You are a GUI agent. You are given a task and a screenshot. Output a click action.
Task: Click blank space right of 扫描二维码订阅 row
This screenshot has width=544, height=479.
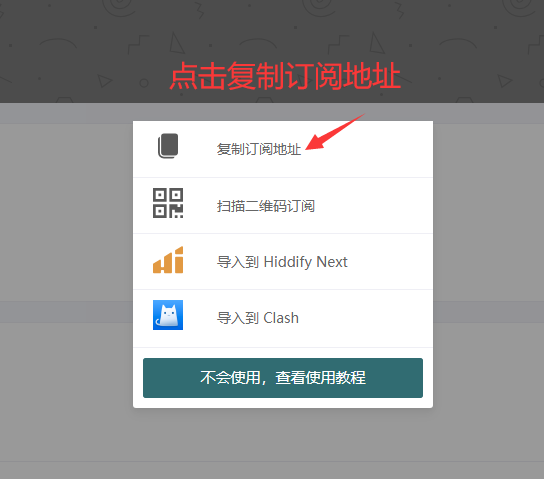[373, 206]
